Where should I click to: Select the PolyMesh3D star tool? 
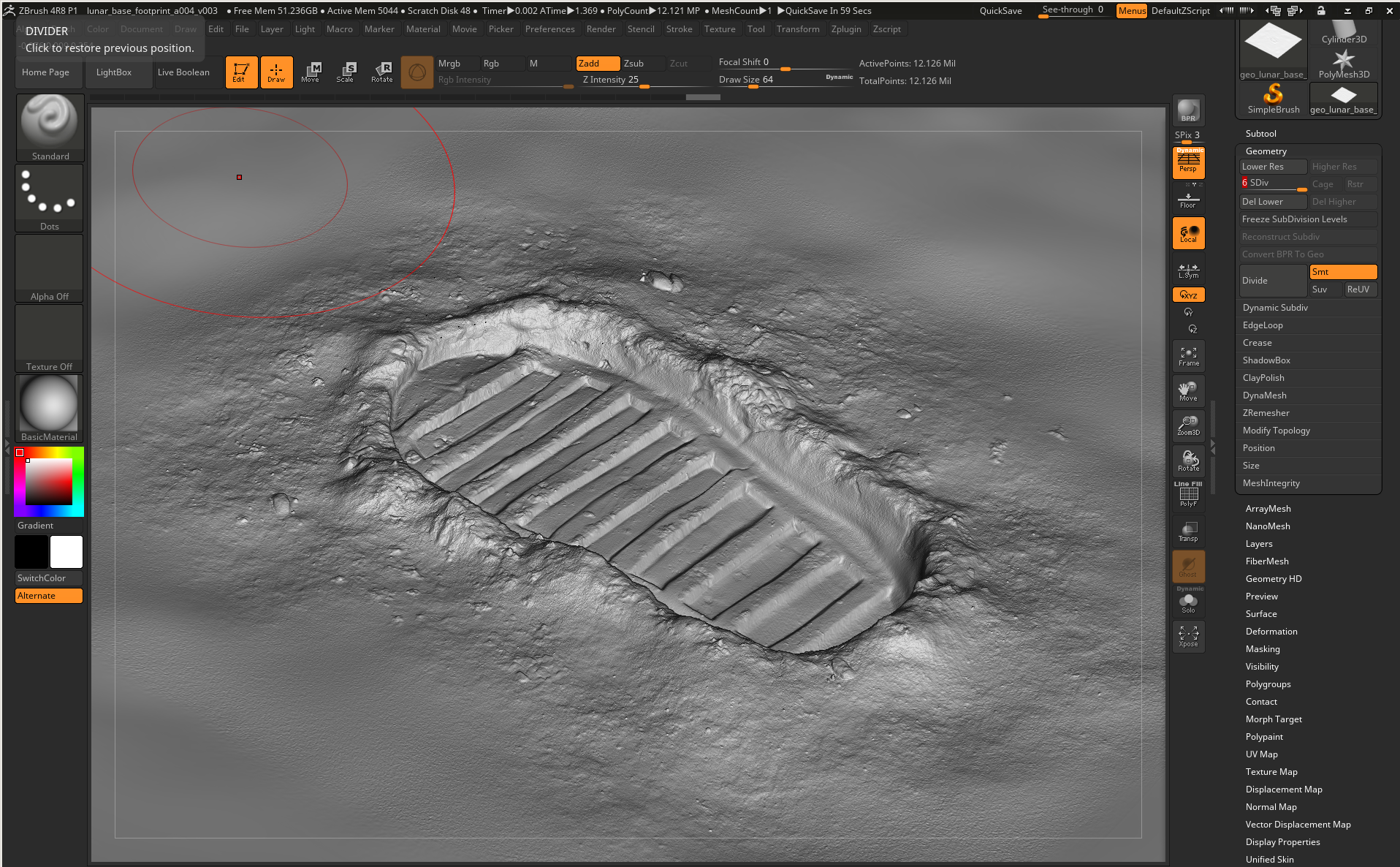pos(1344,64)
